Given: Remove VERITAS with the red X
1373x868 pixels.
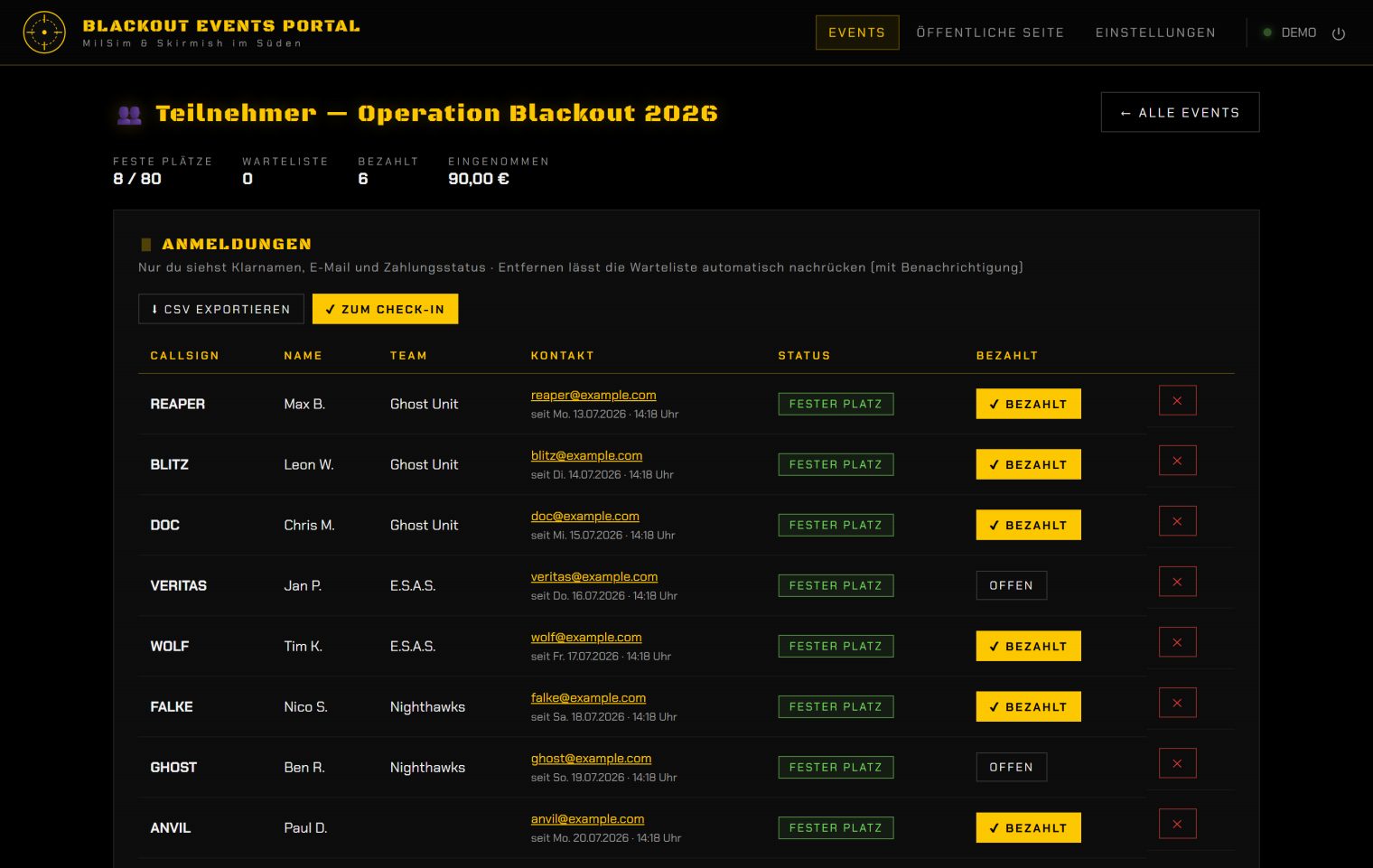Looking at the screenshot, I should [1177, 582].
